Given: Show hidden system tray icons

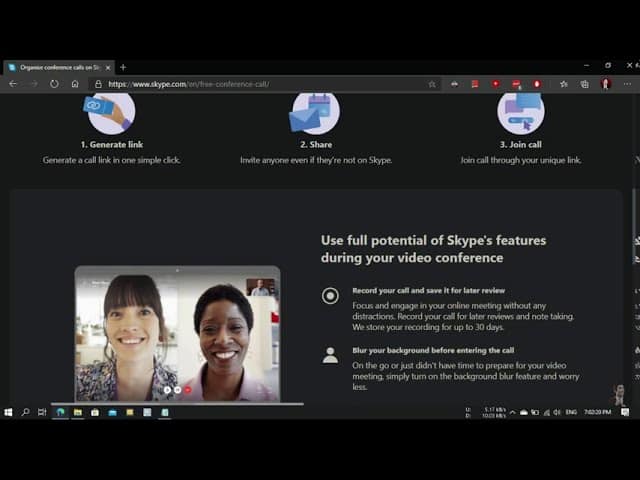Looking at the screenshot, I should [513, 412].
